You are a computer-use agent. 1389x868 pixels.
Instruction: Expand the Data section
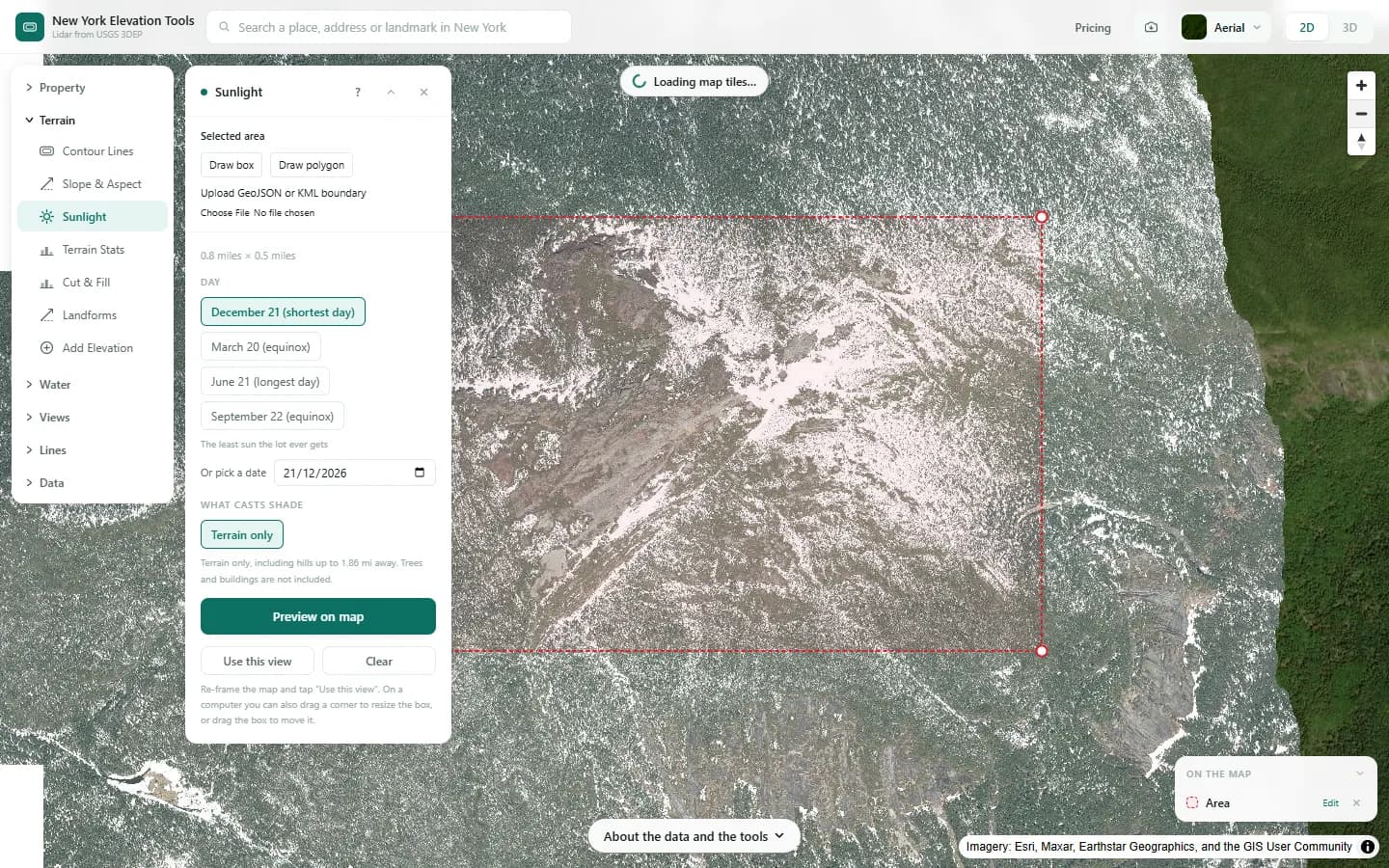pyautogui.click(x=93, y=483)
